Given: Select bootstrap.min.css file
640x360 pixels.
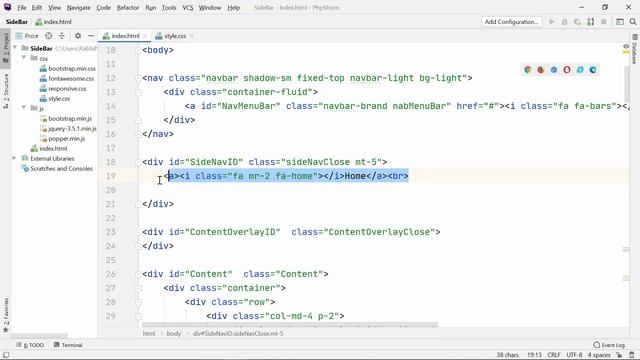Looking at the screenshot, I should 67,69.
